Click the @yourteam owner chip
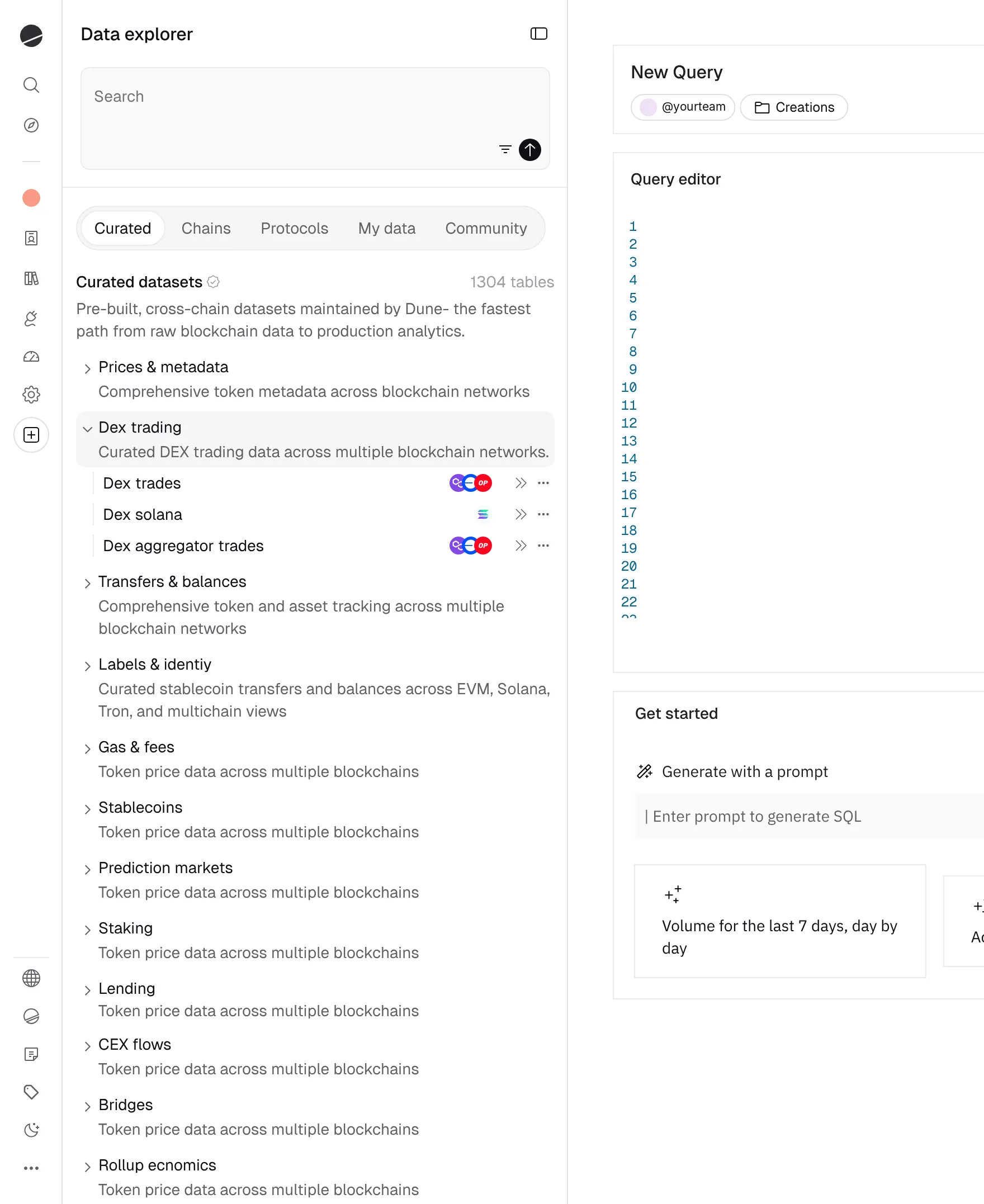The width and height of the screenshot is (984, 1204). pos(683,107)
